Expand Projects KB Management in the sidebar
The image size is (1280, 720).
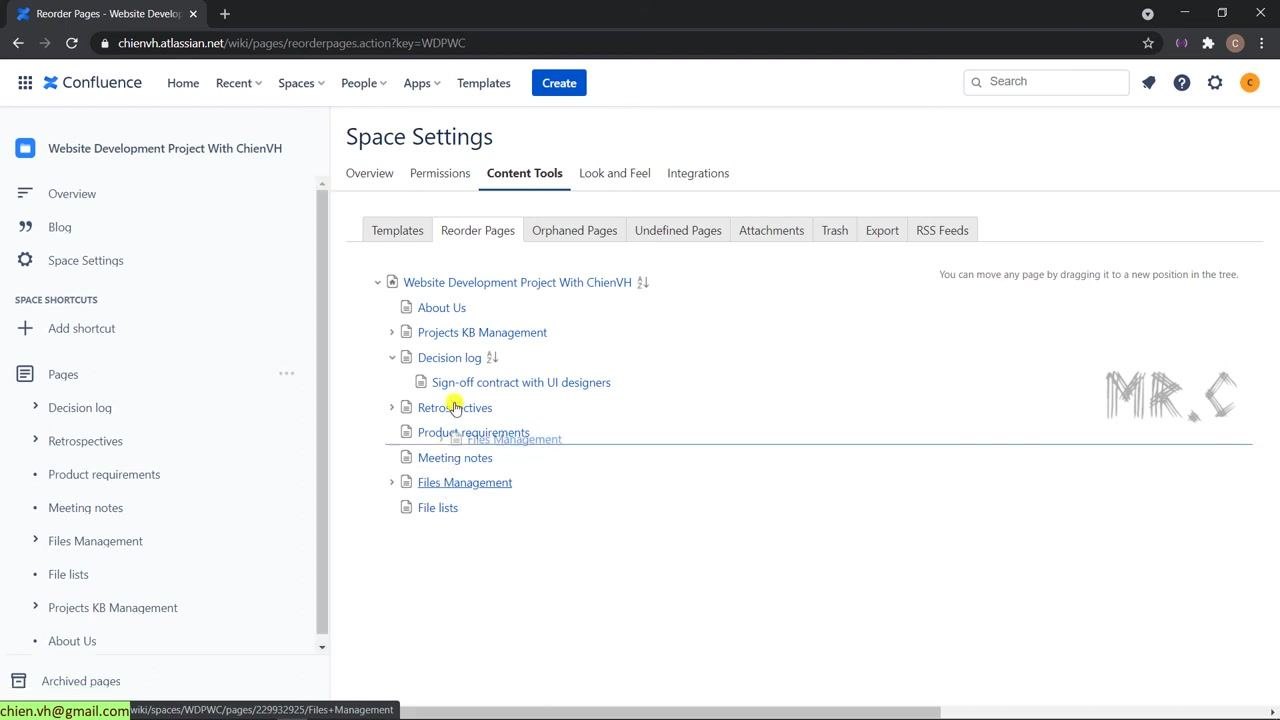click(35, 606)
